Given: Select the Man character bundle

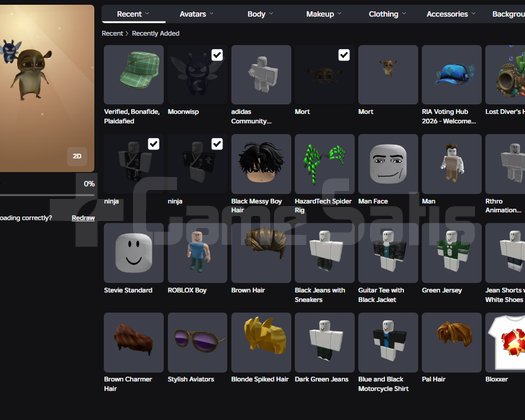Looking at the screenshot, I should (452, 164).
